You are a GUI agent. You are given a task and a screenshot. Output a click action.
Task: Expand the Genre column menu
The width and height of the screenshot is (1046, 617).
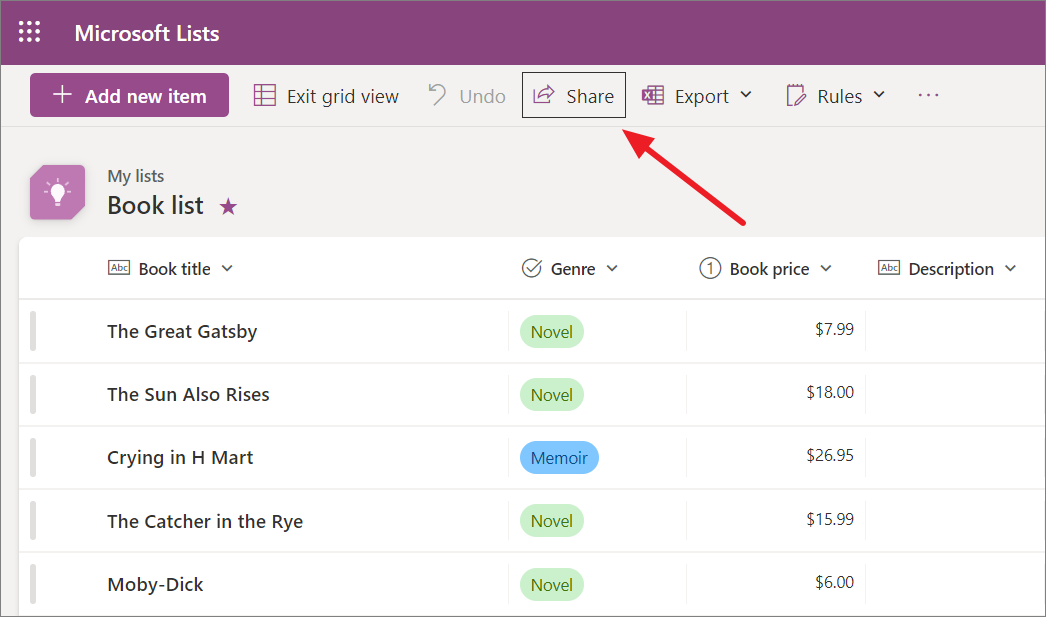click(x=613, y=268)
